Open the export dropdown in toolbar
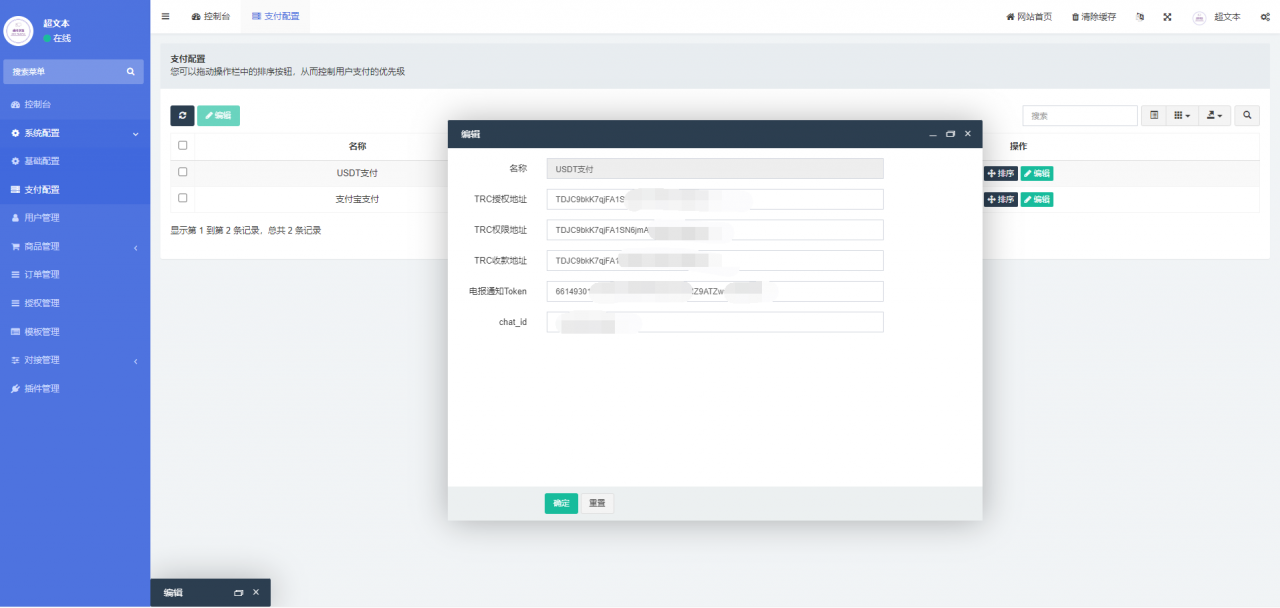 [x=1214, y=116]
